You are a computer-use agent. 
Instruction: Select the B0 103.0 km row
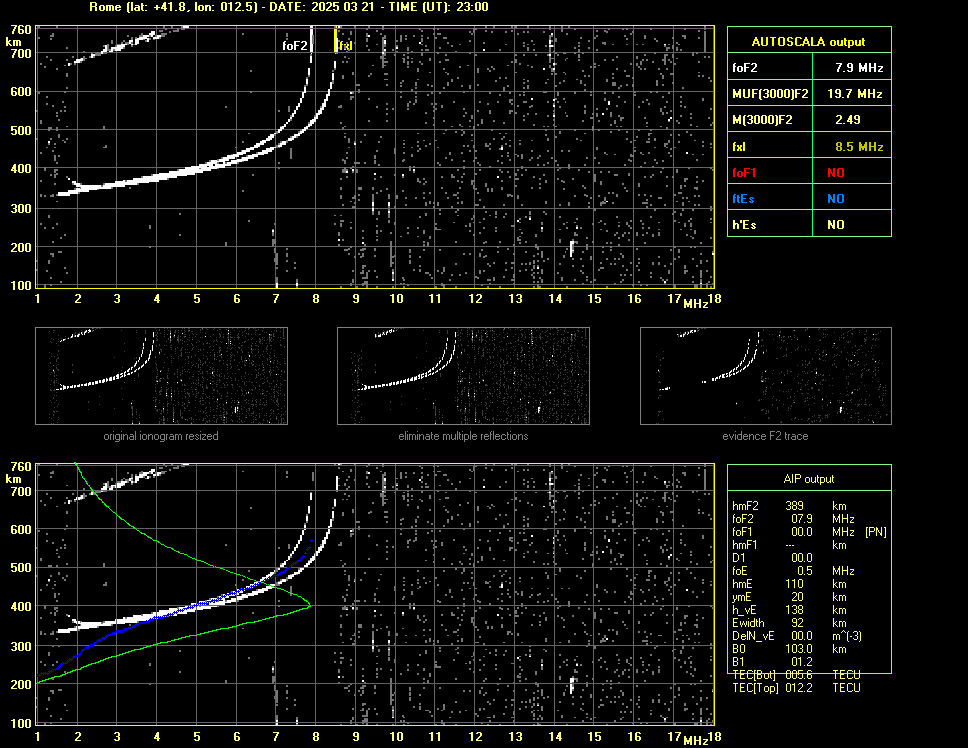pos(790,648)
